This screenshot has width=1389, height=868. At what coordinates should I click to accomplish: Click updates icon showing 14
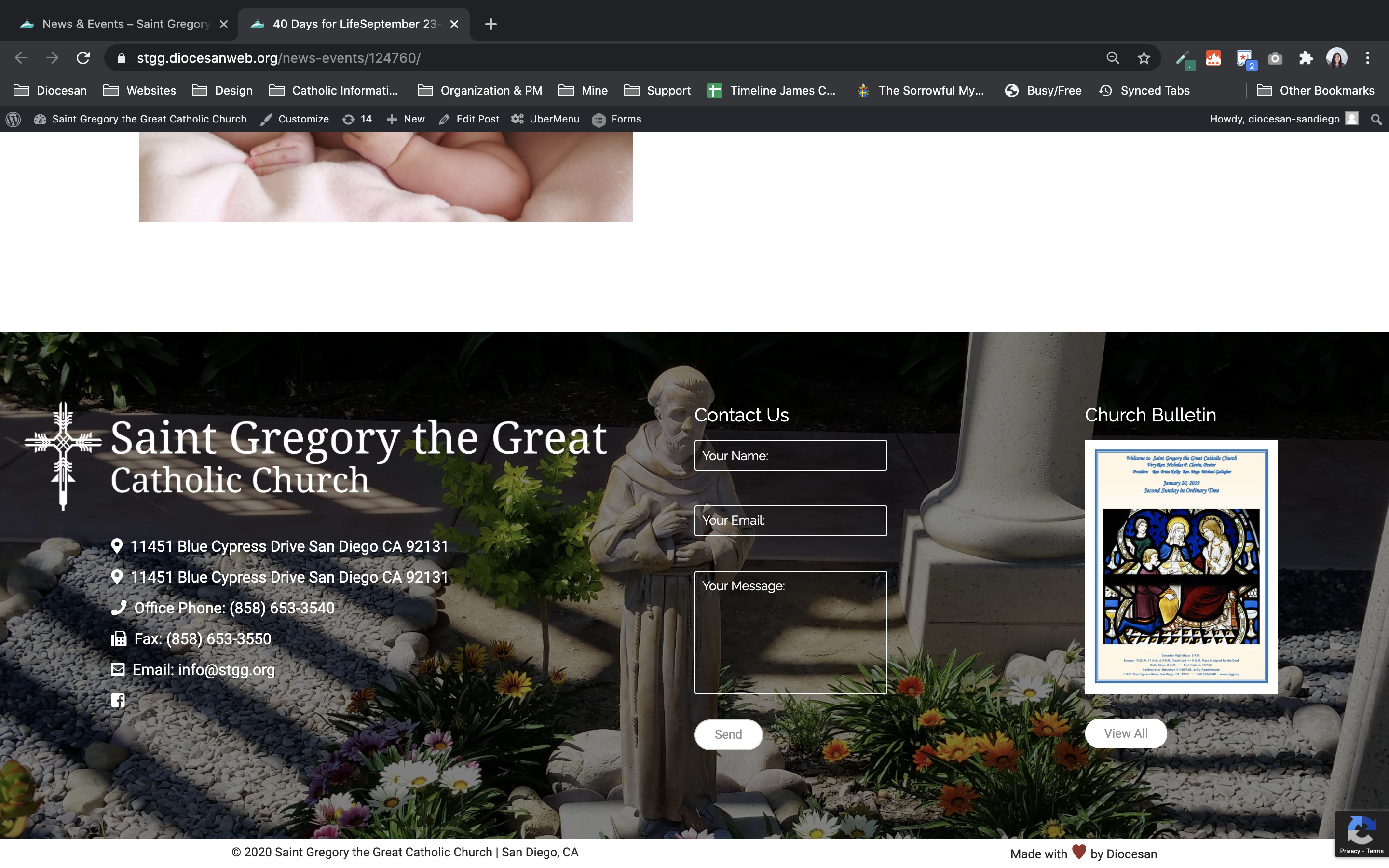point(357,119)
